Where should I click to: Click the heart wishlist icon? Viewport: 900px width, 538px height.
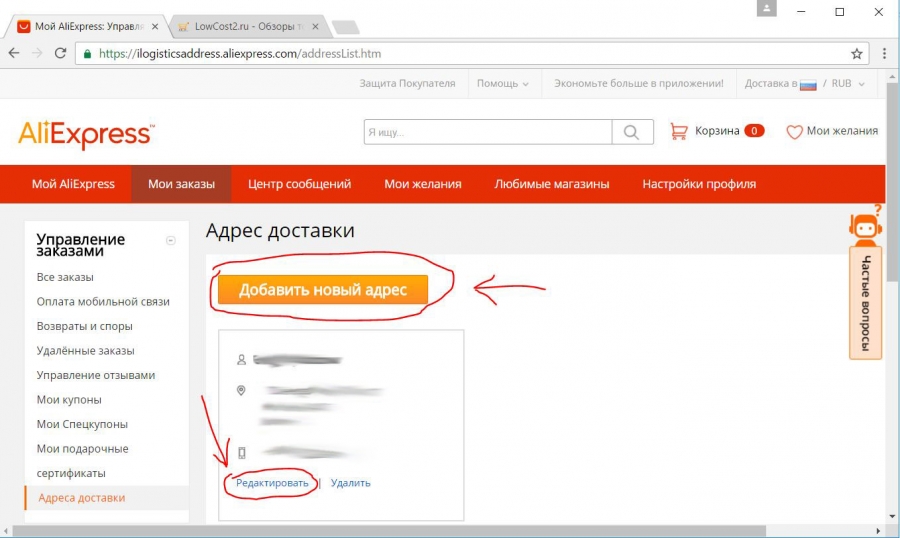pos(794,132)
